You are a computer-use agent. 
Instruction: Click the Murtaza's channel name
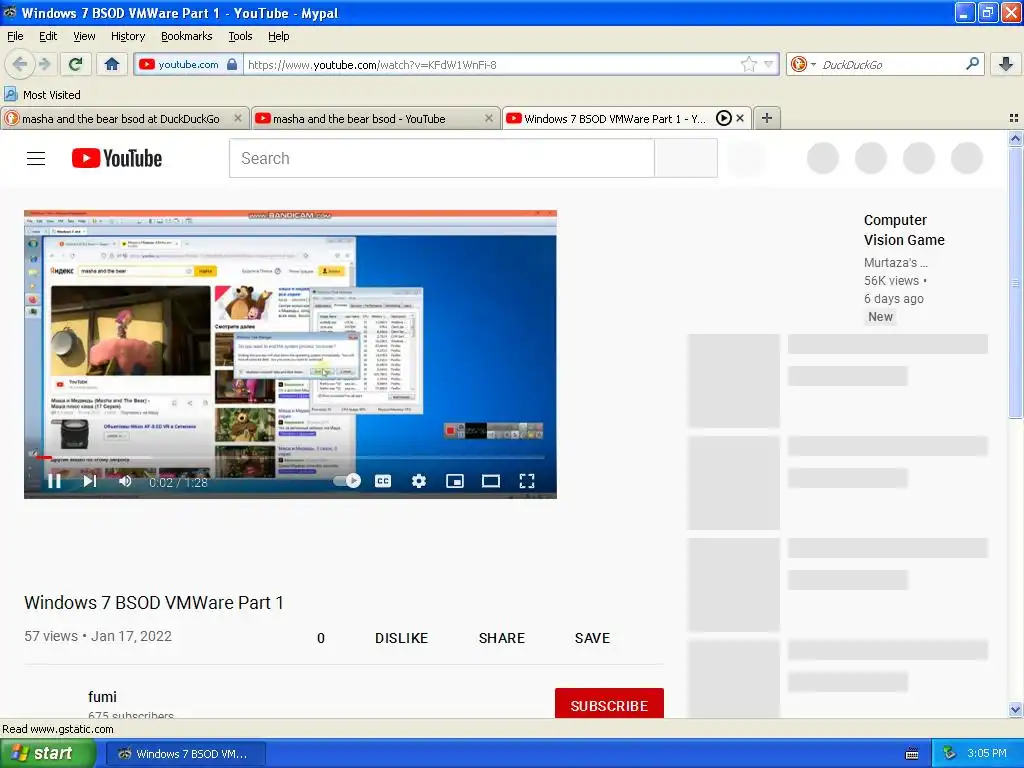click(x=895, y=263)
